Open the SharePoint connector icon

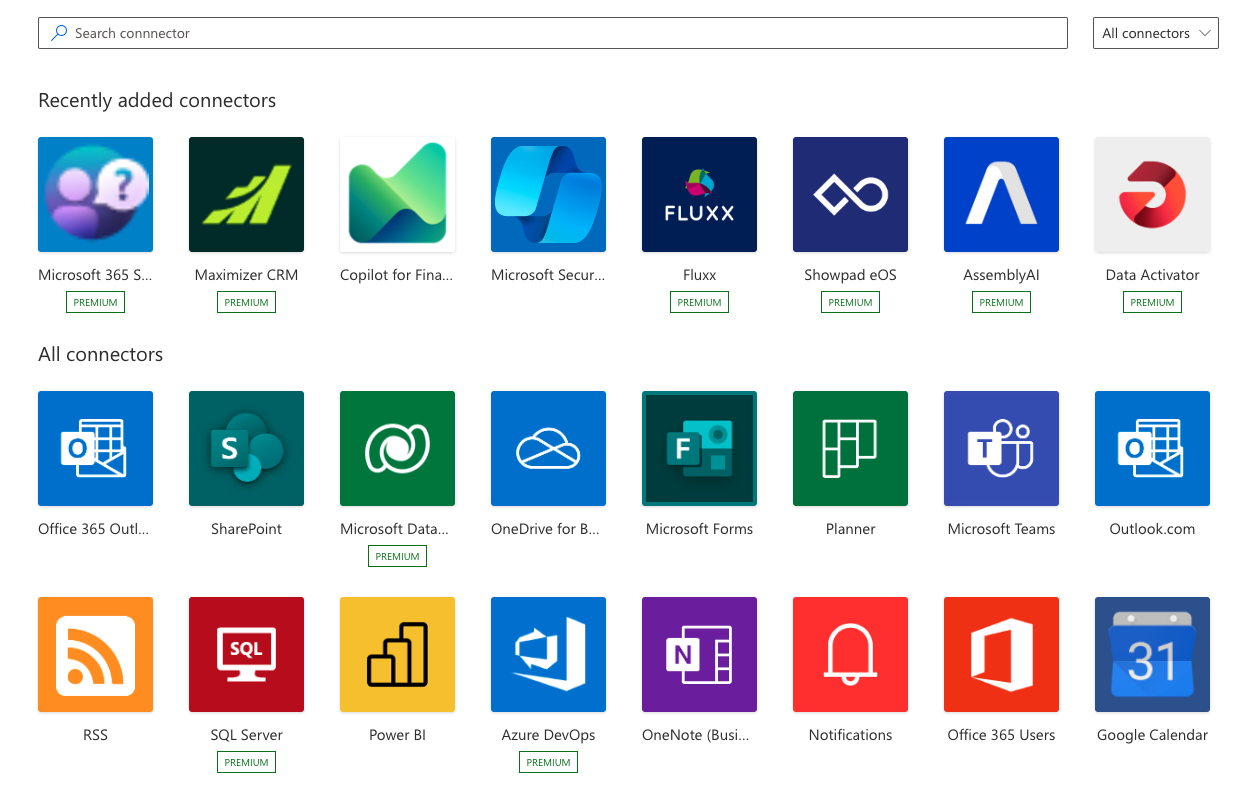[246, 448]
